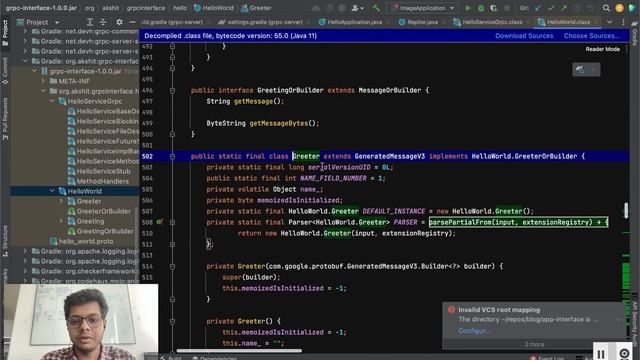The width and height of the screenshot is (640, 360).
Task: Open the Structure tool window
Action: click(5, 241)
